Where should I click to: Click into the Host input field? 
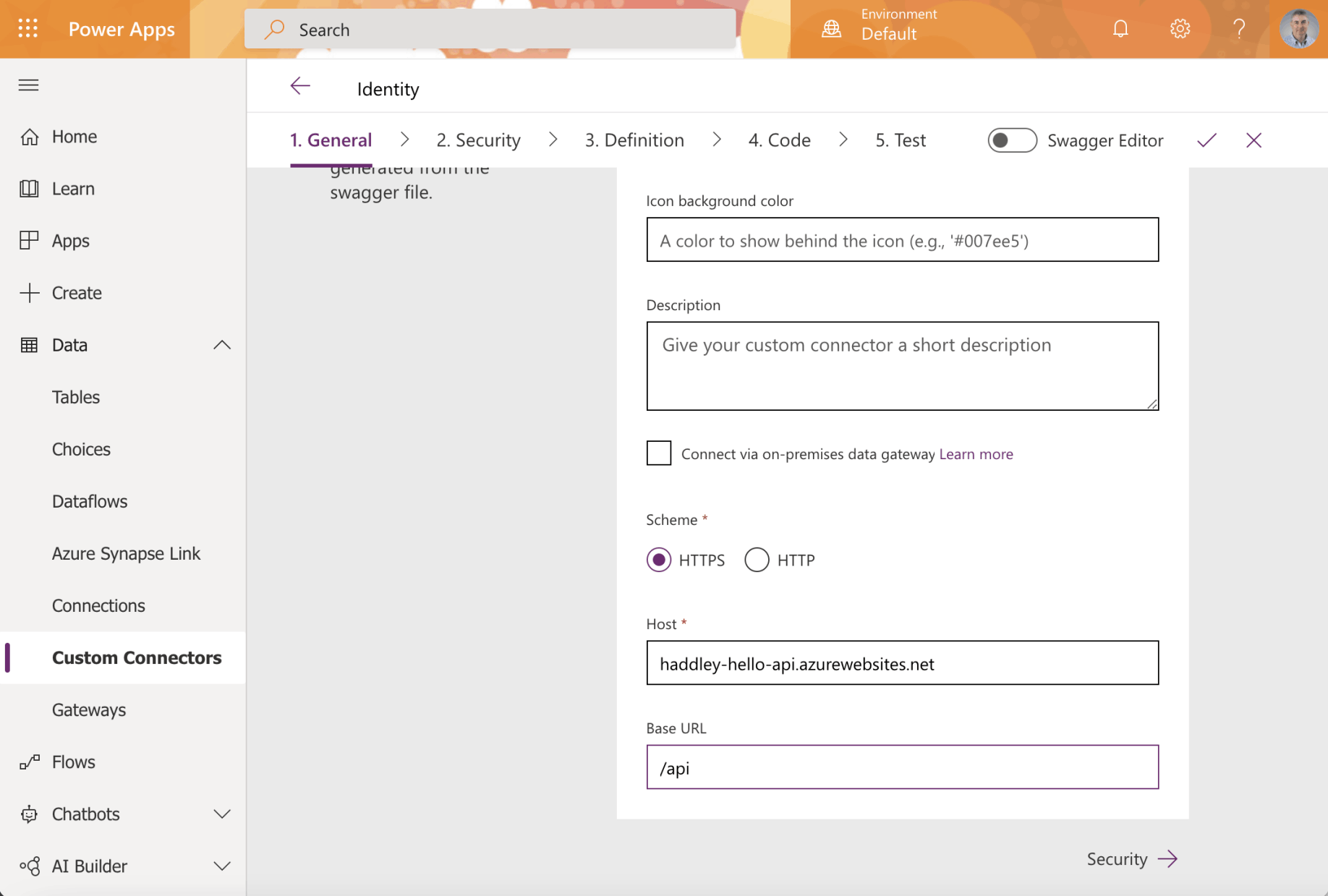tap(902, 663)
